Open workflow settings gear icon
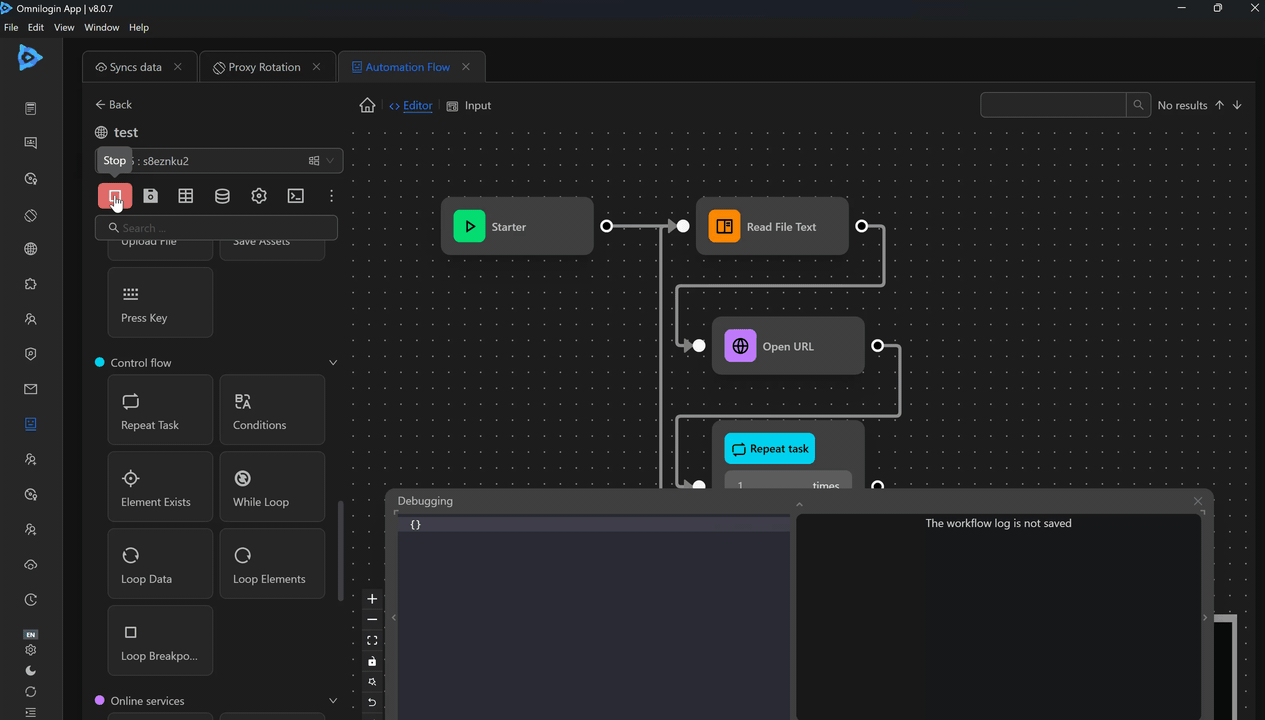Image resolution: width=1265 pixels, height=720 pixels. (x=259, y=196)
